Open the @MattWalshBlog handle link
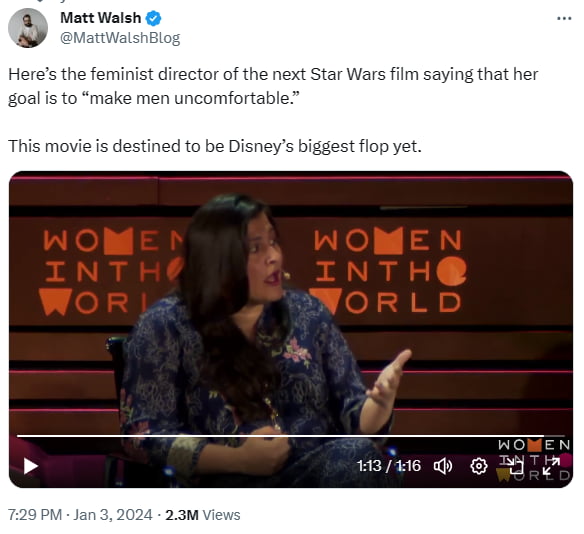The image size is (584, 534). pyautogui.click(x=120, y=38)
